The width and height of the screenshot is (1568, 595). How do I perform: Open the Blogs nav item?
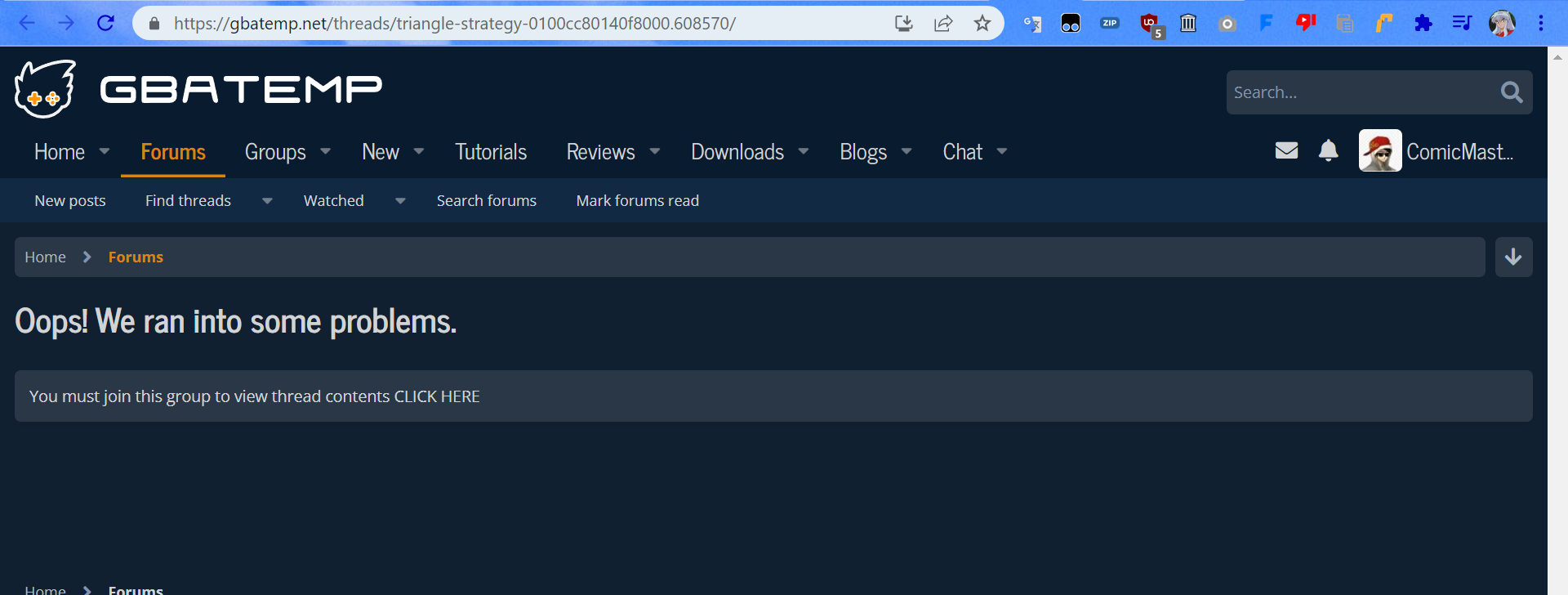coord(863,152)
